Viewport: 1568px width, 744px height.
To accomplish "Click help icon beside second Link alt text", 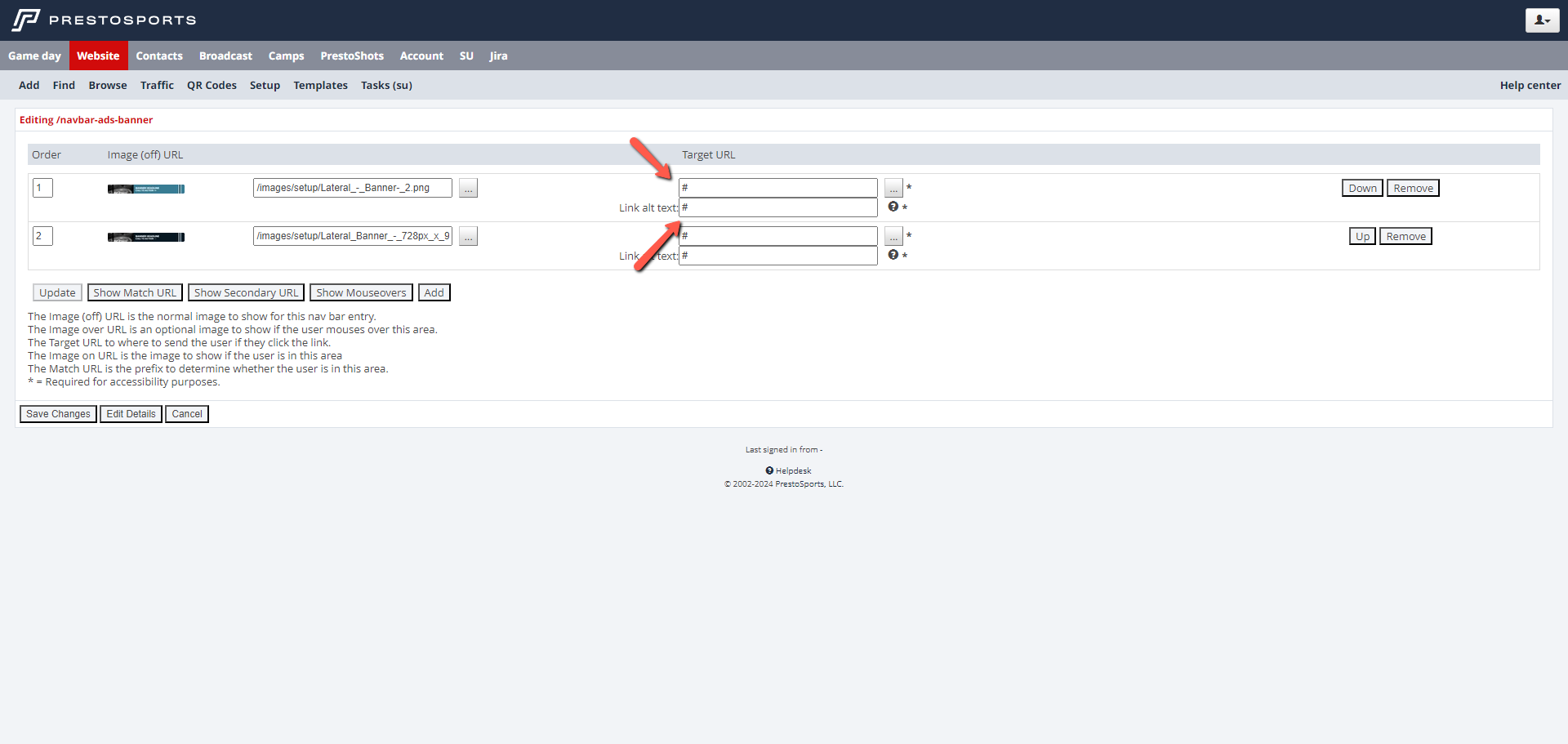I will (x=893, y=256).
